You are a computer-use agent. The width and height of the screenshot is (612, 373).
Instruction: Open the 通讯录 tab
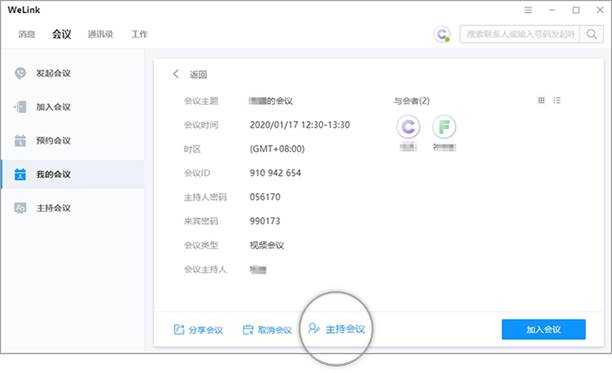(x=100, y=34)
